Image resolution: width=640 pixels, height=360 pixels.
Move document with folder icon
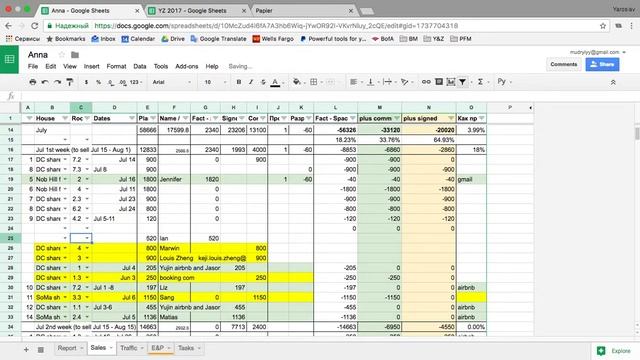click(75, 55)
